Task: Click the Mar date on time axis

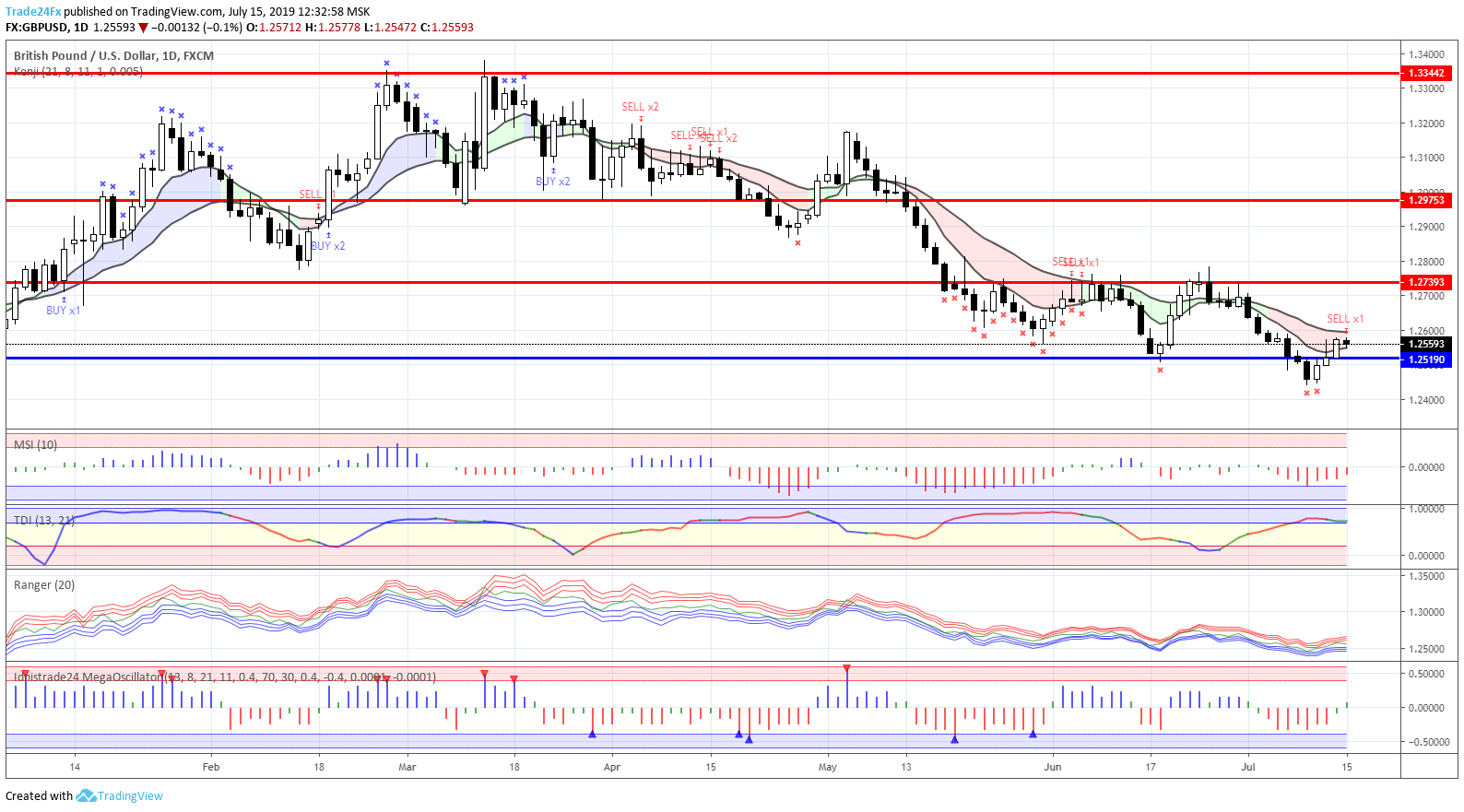Action: click(x=407, y=767)
